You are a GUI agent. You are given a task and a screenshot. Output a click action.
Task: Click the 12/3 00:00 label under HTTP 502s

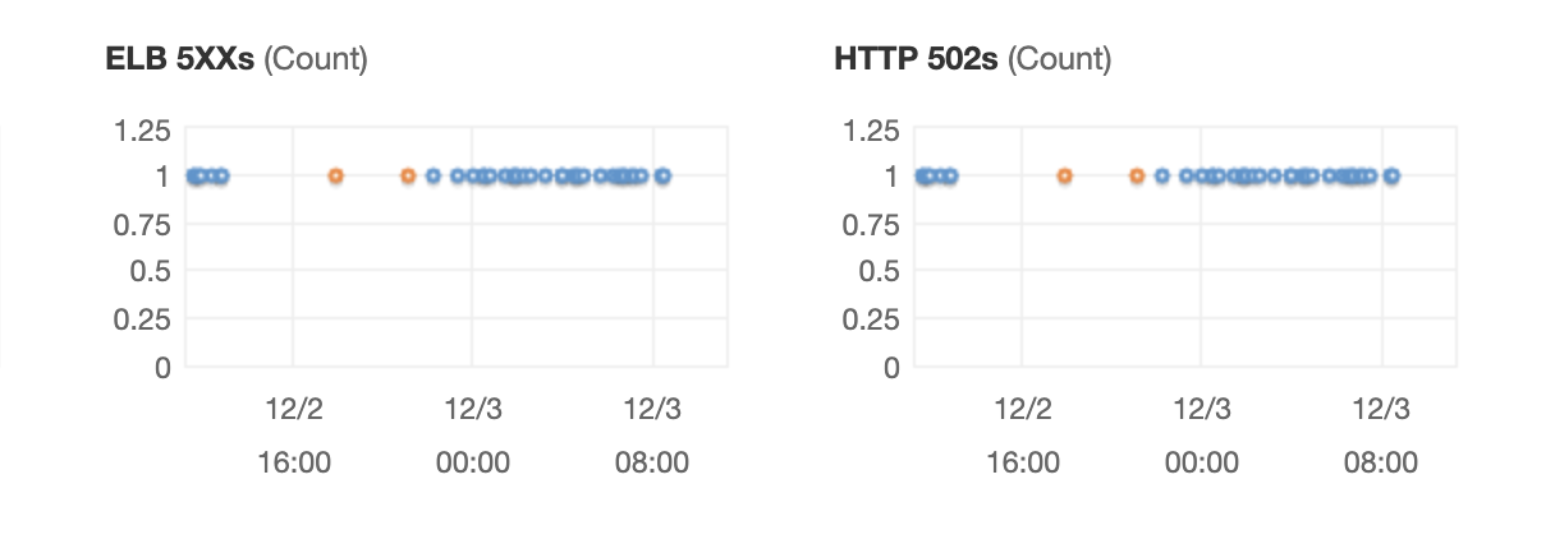pyautogui.click(x=1201, y=436)
